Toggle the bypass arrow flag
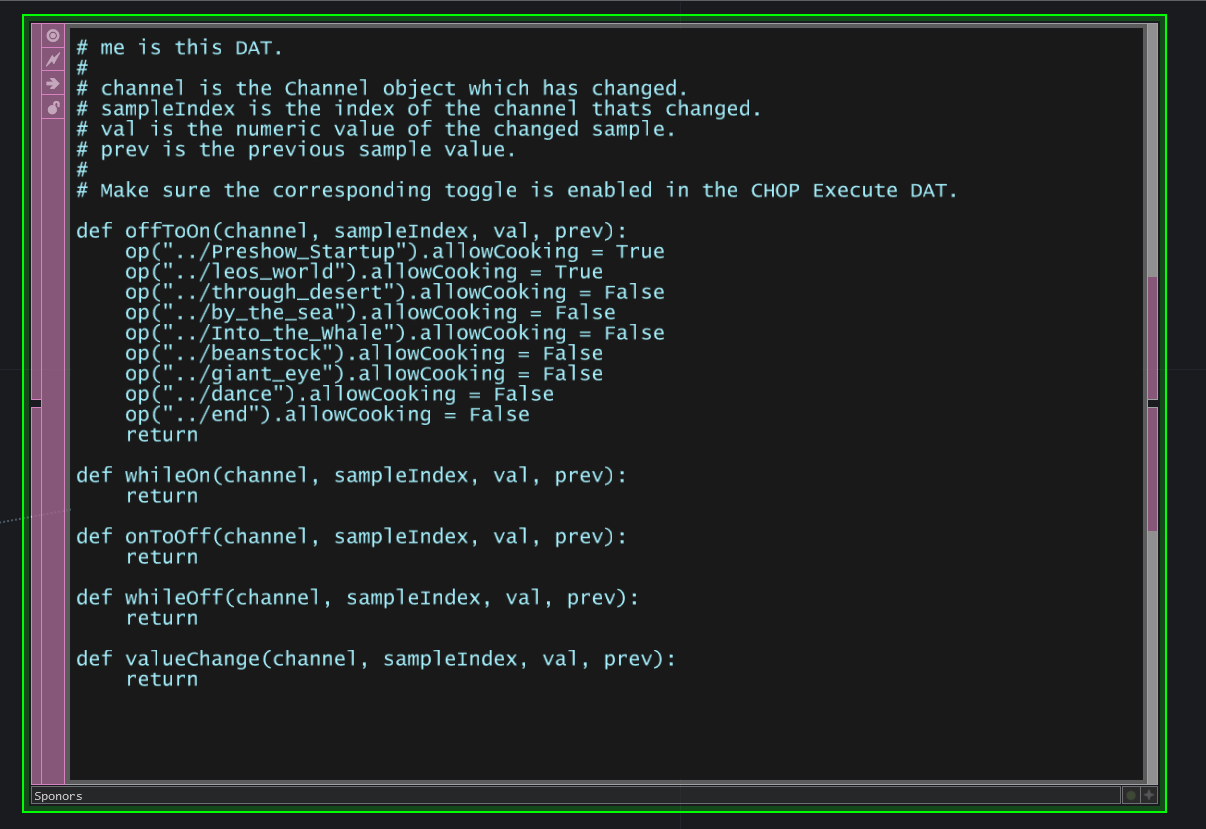The height and width of the screenshot is (829, 1206). click(x=53, y=84)
